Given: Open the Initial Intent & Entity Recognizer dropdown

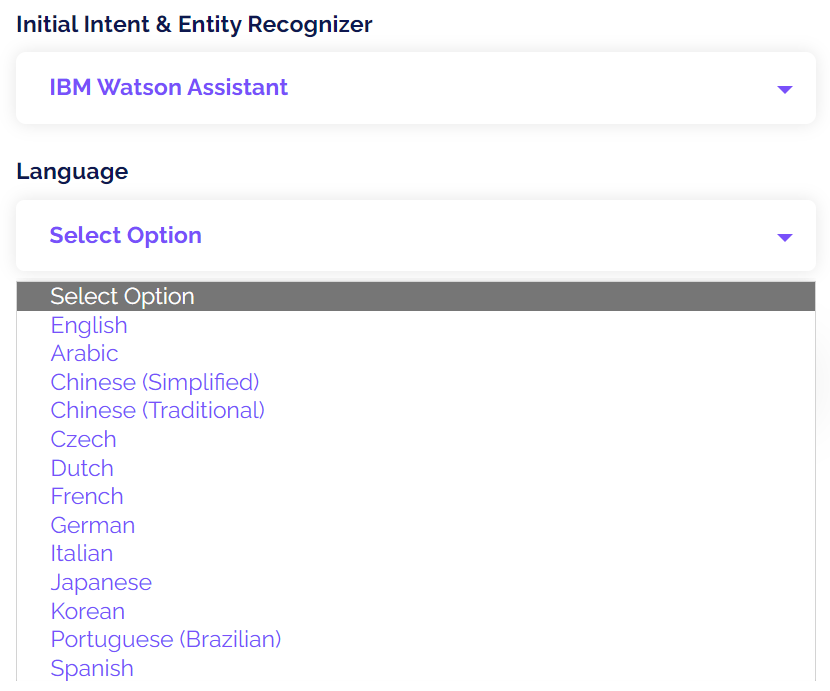Looking at the screenshot, I should [415, 88].
